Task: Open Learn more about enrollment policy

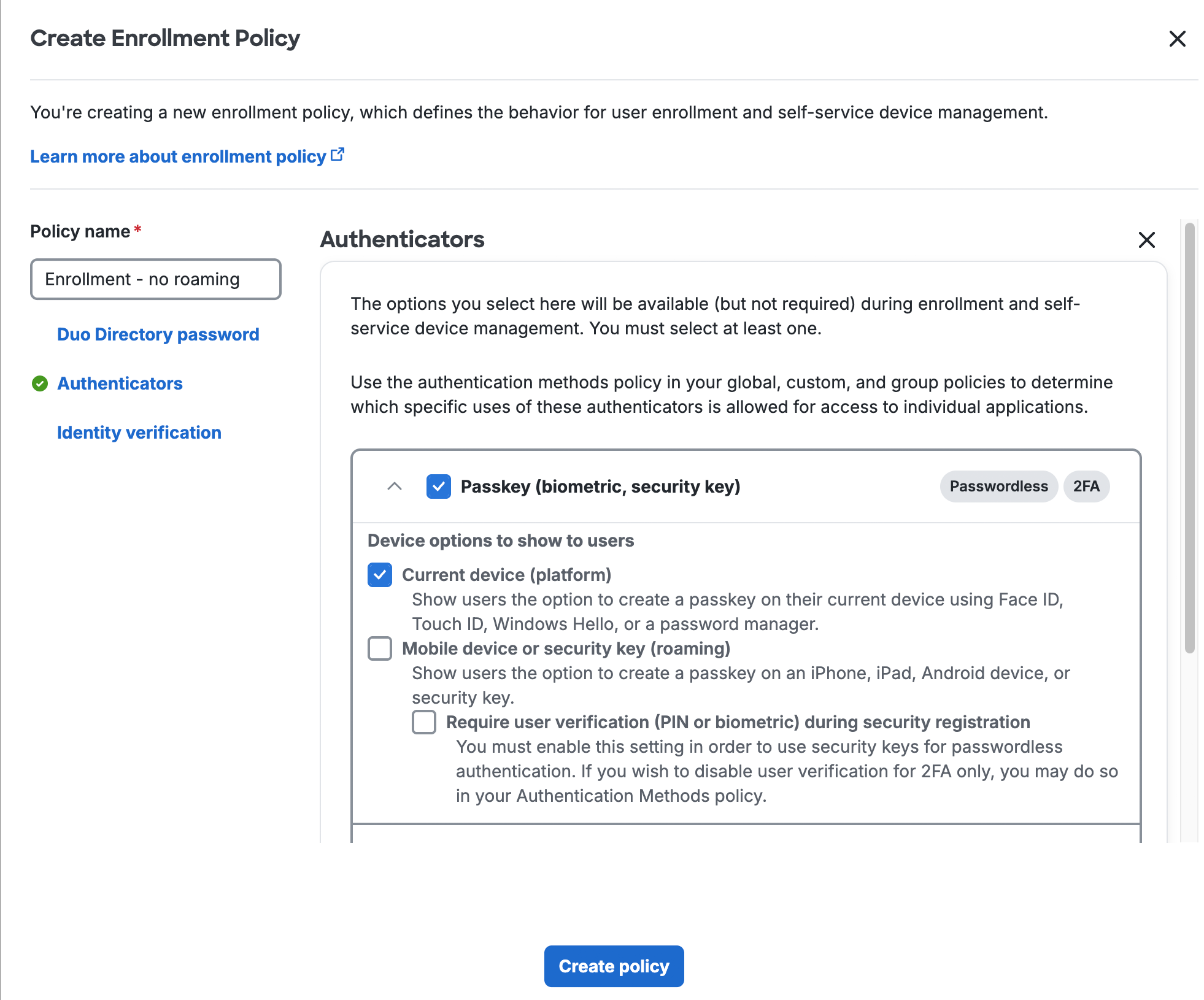Action: click(x=178, y=156)
